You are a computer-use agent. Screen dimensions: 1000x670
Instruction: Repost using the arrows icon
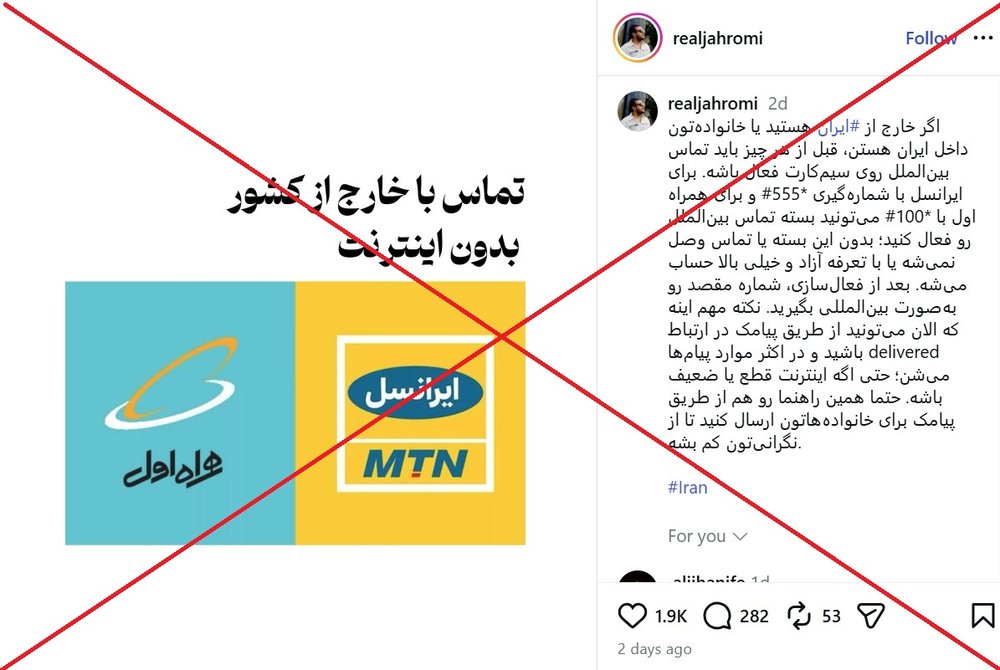pos(798,616)
